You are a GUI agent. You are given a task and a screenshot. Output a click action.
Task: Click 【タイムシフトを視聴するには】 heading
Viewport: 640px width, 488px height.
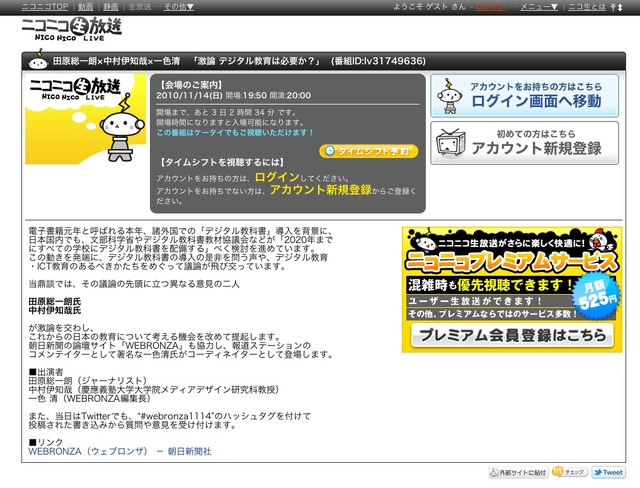[x=222, y=162]
